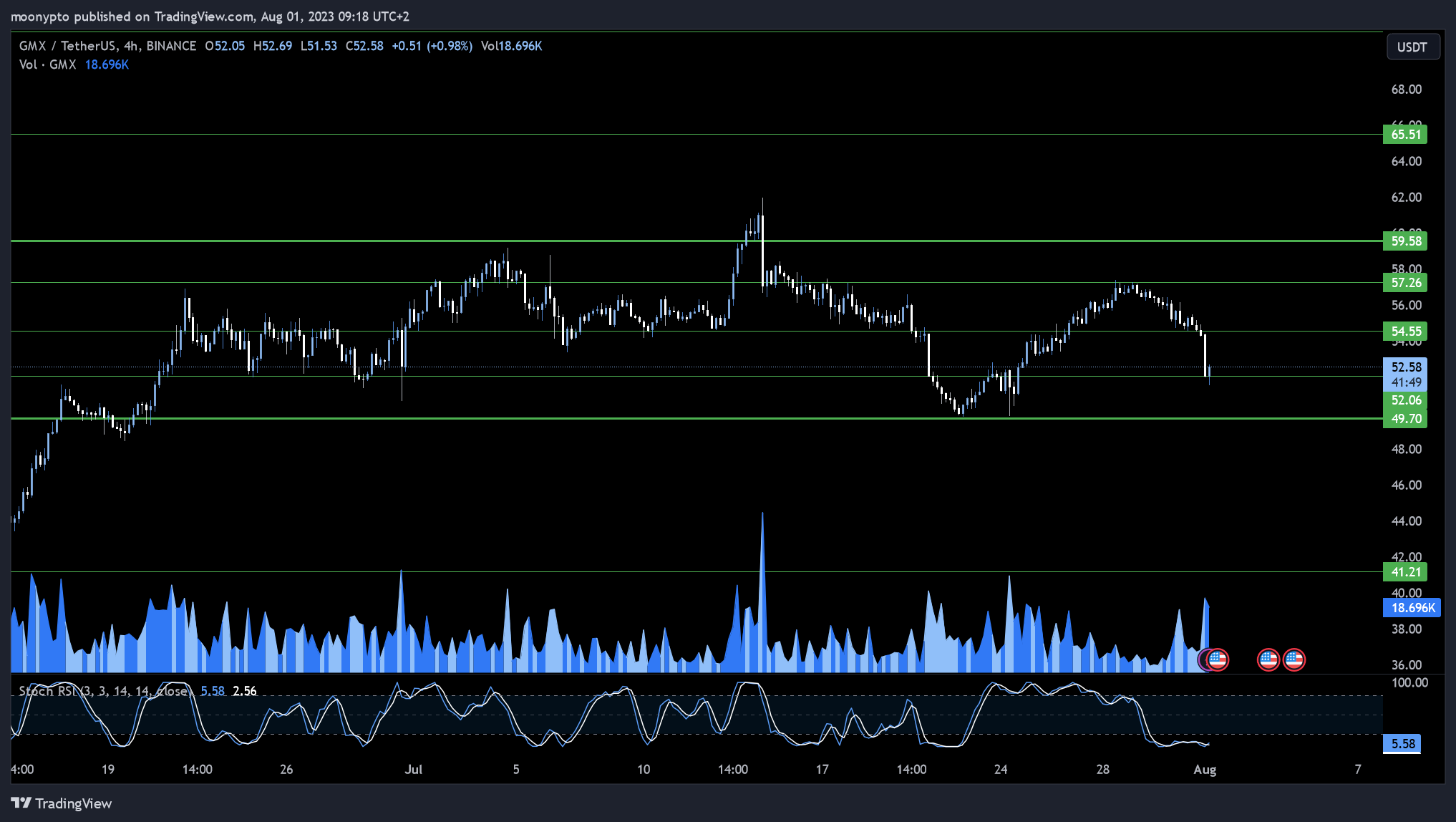Click the 38.00 price axis tick
The height and width of the screenshot is (822, 1456).
1406,629
